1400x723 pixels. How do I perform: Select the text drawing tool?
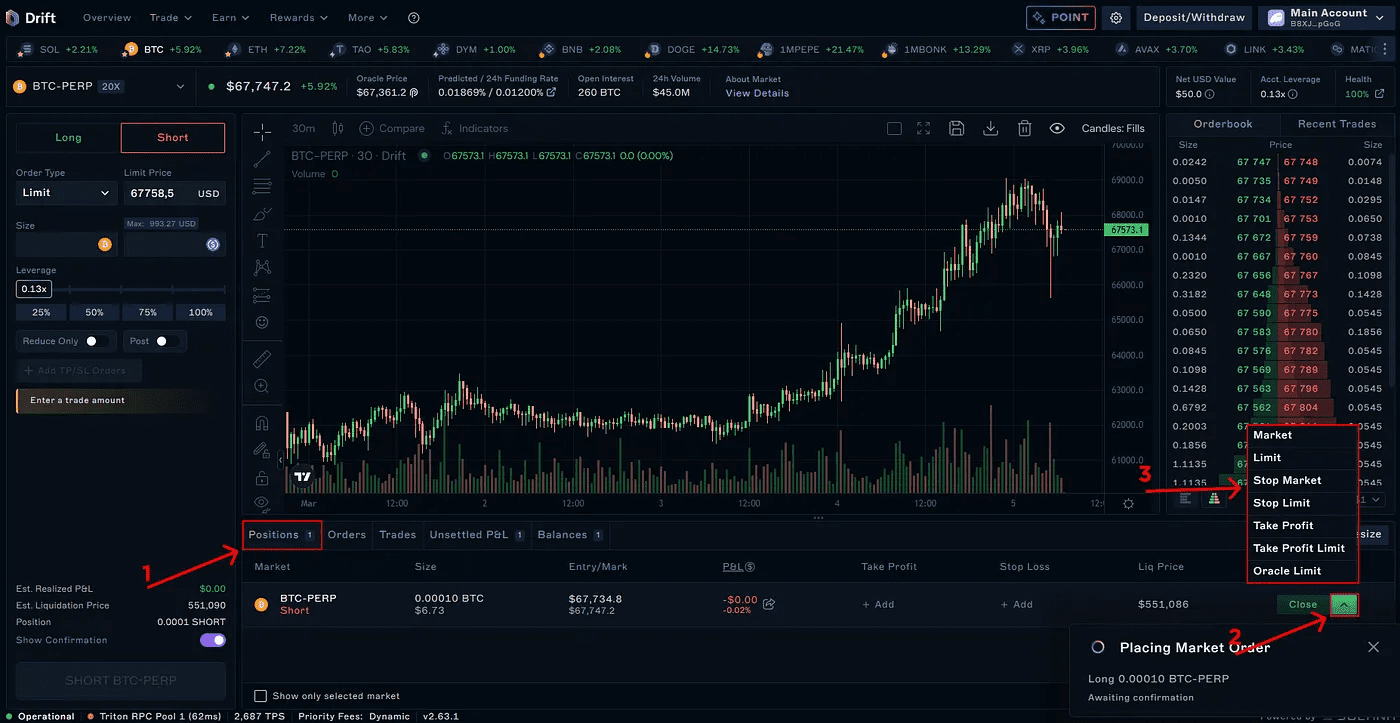pos(262,241)
